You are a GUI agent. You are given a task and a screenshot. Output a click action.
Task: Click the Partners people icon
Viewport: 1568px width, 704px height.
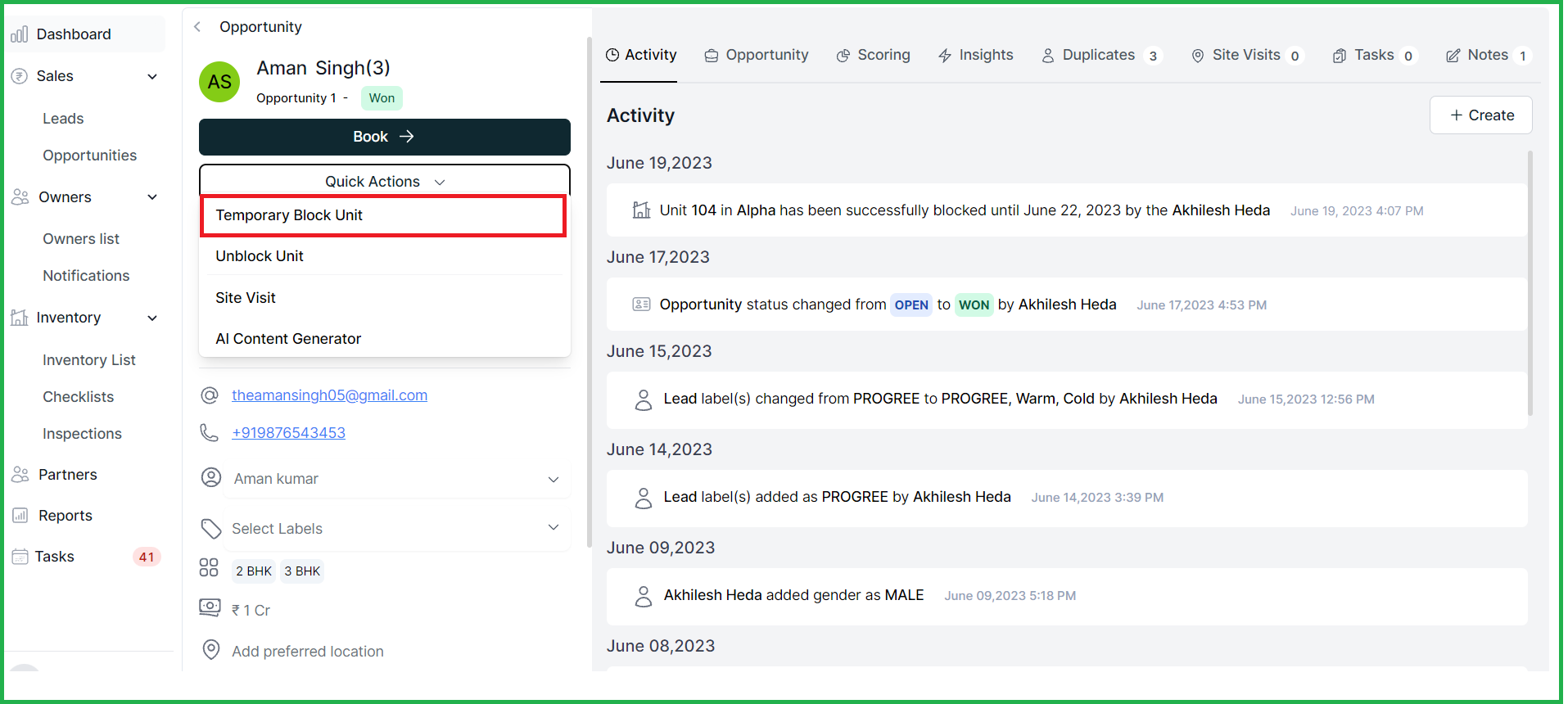[20, 475]
